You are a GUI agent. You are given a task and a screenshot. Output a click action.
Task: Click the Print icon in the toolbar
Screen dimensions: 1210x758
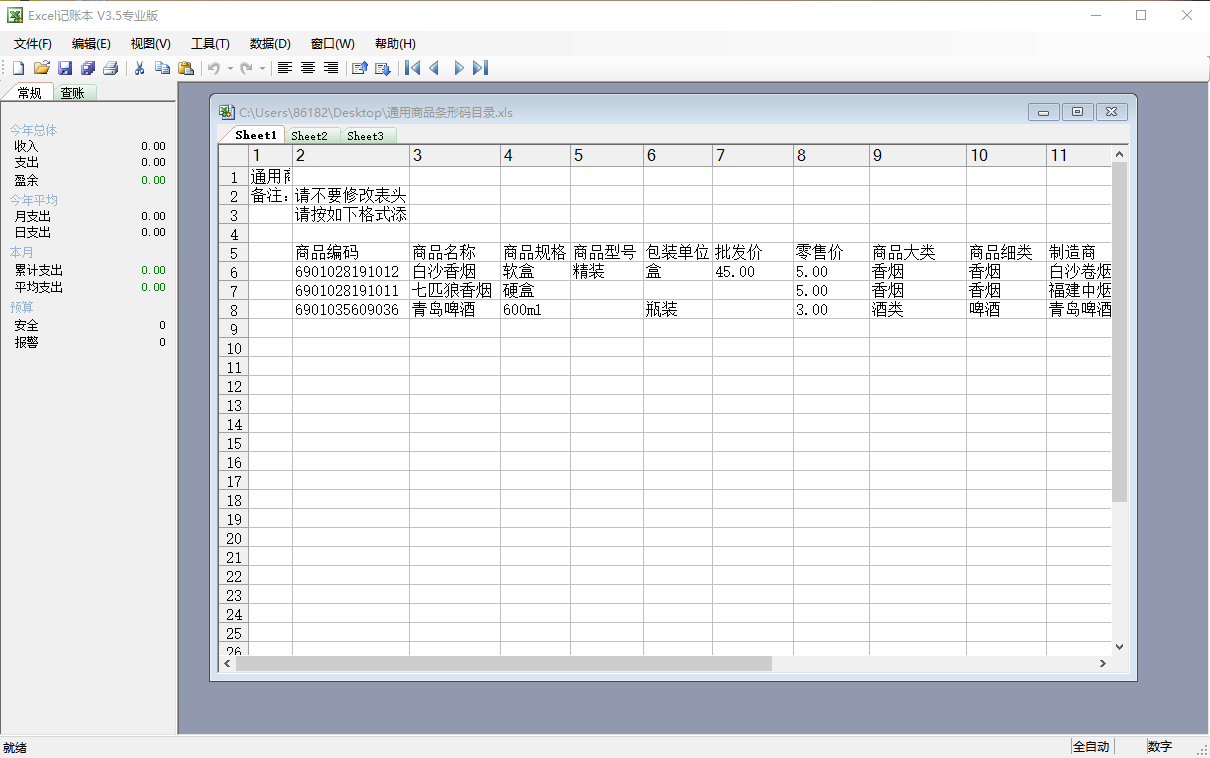pyautogui.click(x=111, y=68)
